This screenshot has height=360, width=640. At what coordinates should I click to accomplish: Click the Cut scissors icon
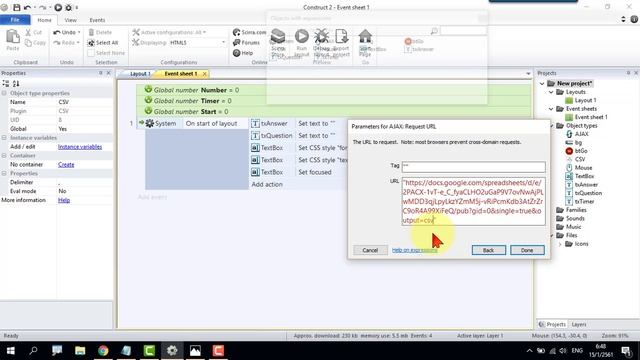(28, 32)
